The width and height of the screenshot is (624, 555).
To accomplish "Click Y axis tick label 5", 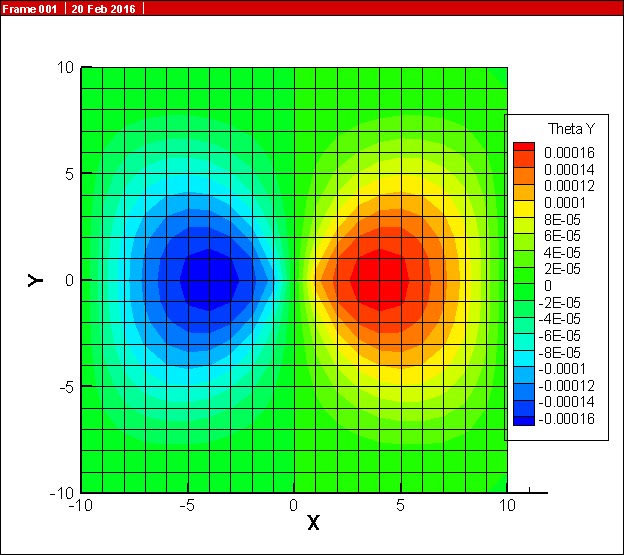I will 70,174.
